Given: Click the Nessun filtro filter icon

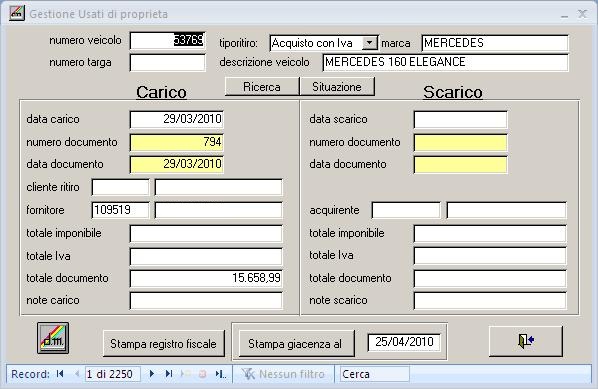Looking at the screenshot, I should click(x=248, y=374).
